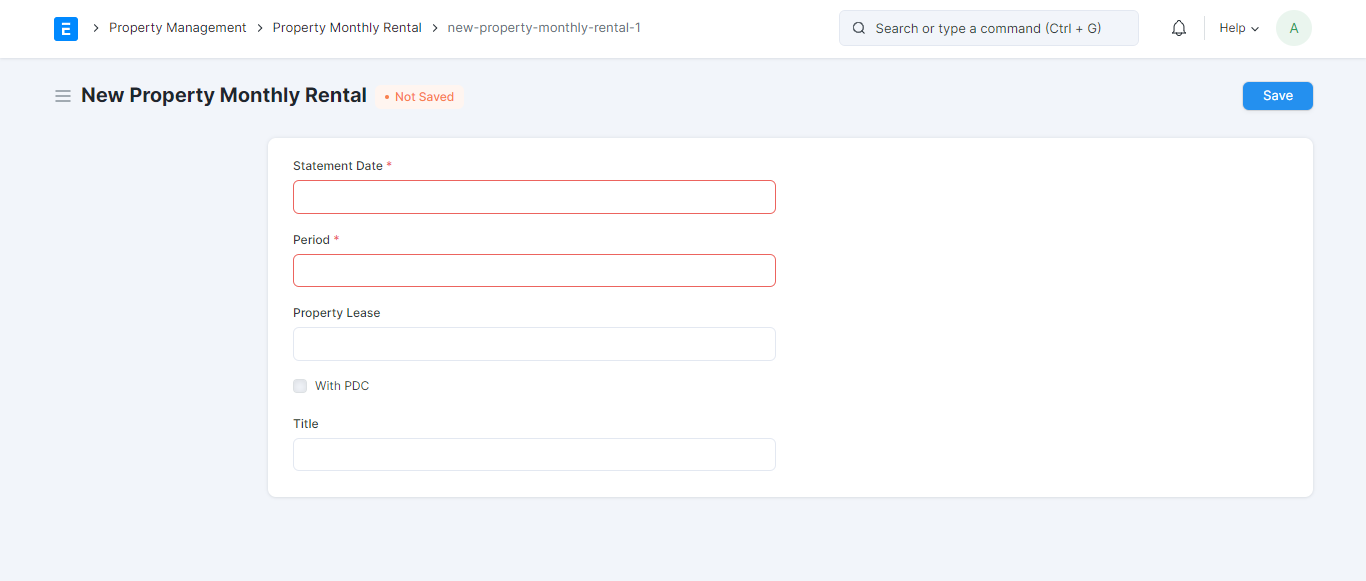This screenshot has width=1366, height=581.
Task: Click the search magnifier icon
Action: [858, 28]
